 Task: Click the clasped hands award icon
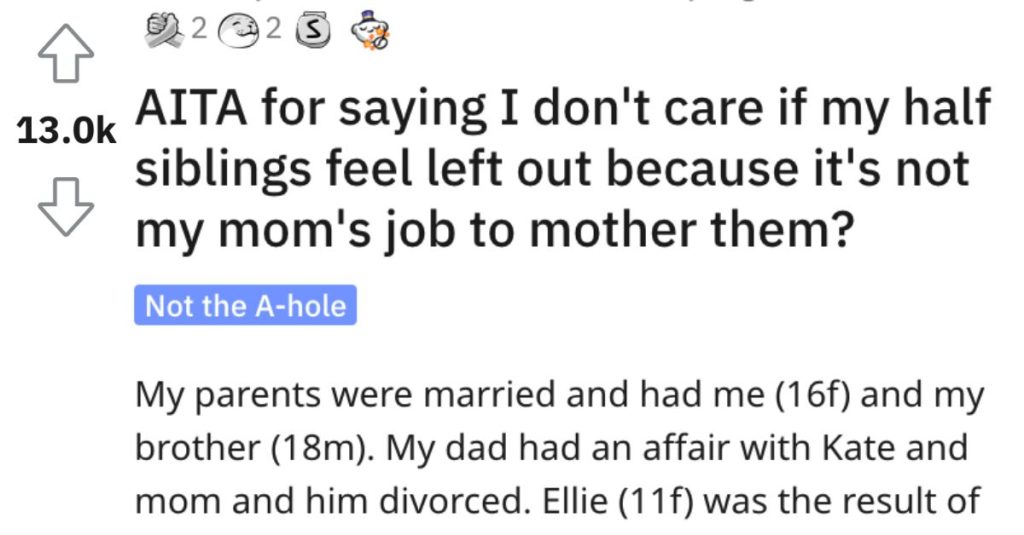(x=164, y=31)
